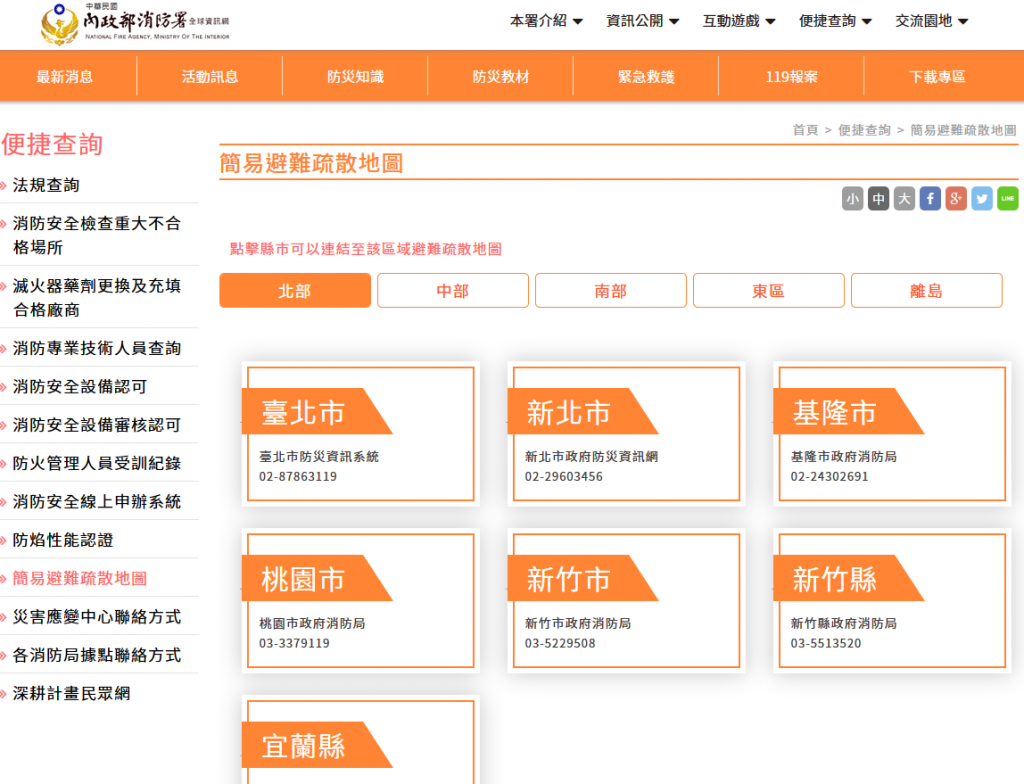Open 下載專區 in orange navigation bar

click(x=937, y=76)
